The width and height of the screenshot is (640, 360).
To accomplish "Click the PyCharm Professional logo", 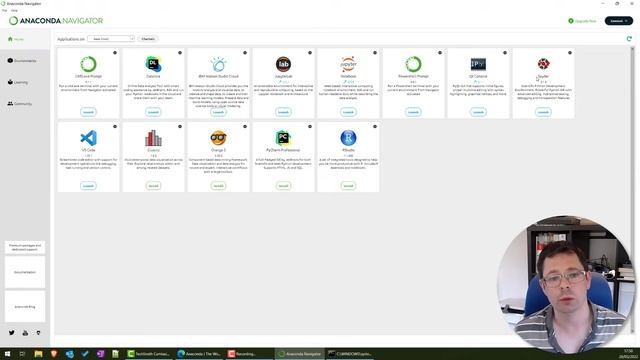I will [283, 138].
